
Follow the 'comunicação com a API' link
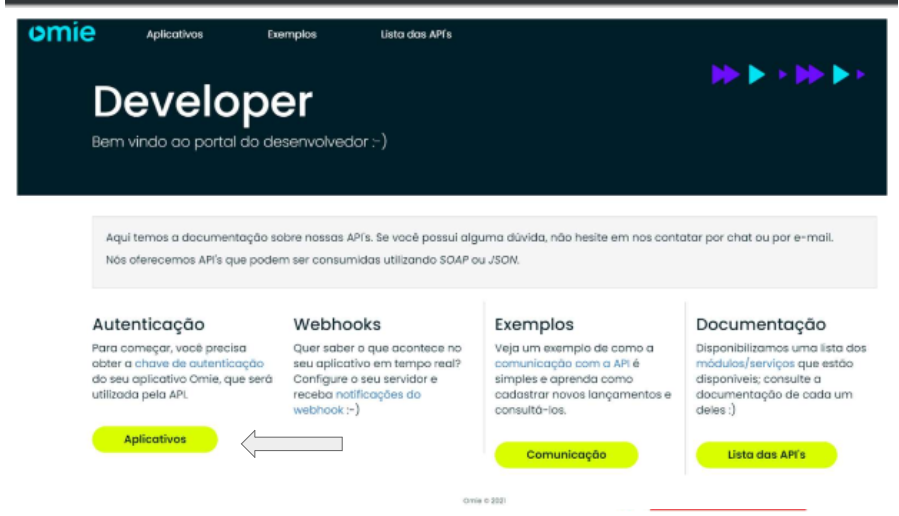(562, 363)
